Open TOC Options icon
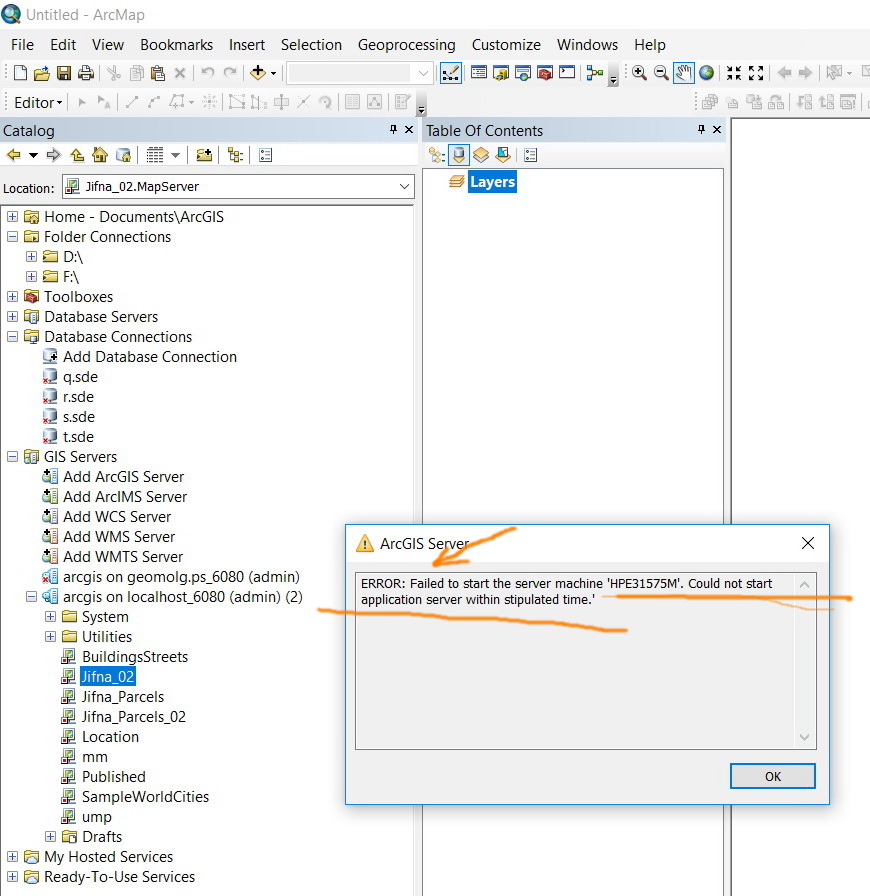Image resolution: width=870 pixels, height=896 pixels. pos(530,155)
